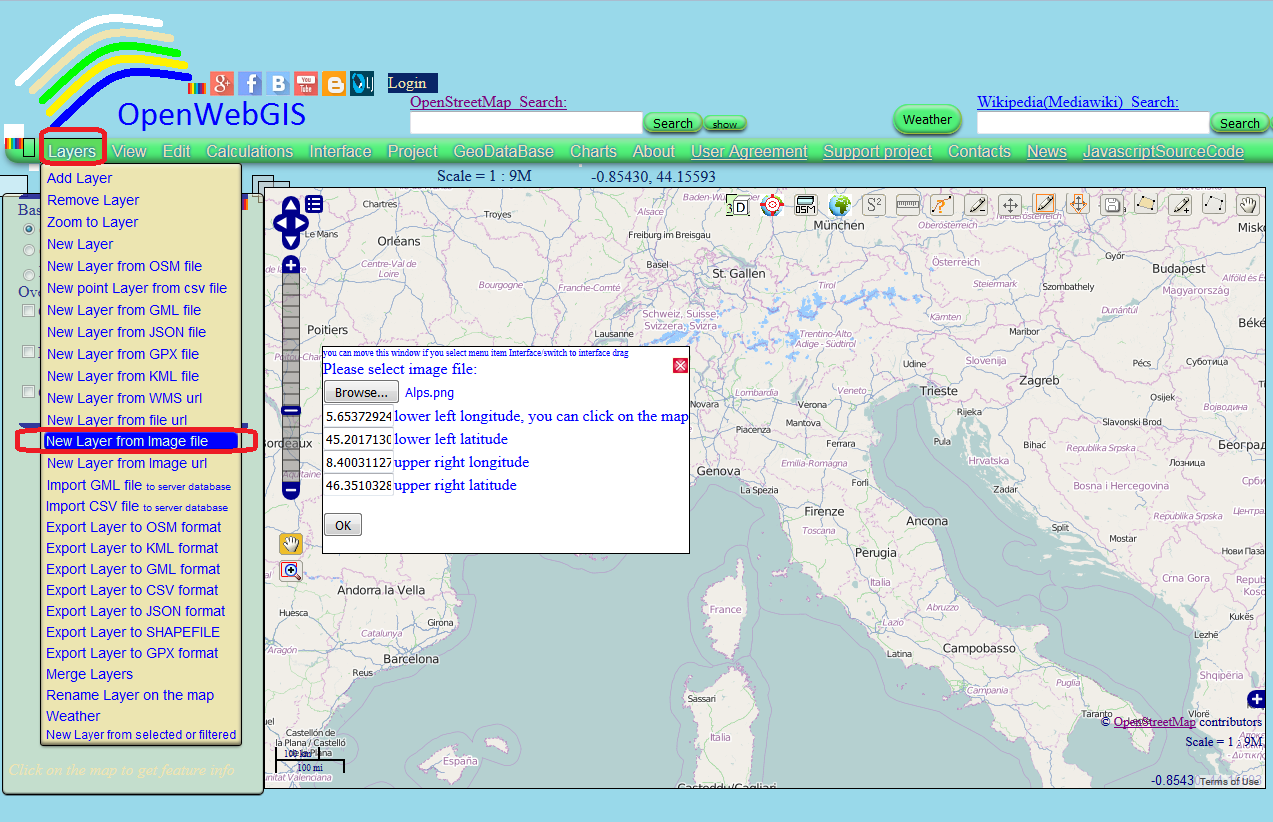
Task: Click OK in image file dialog
Action: point(343,526)
